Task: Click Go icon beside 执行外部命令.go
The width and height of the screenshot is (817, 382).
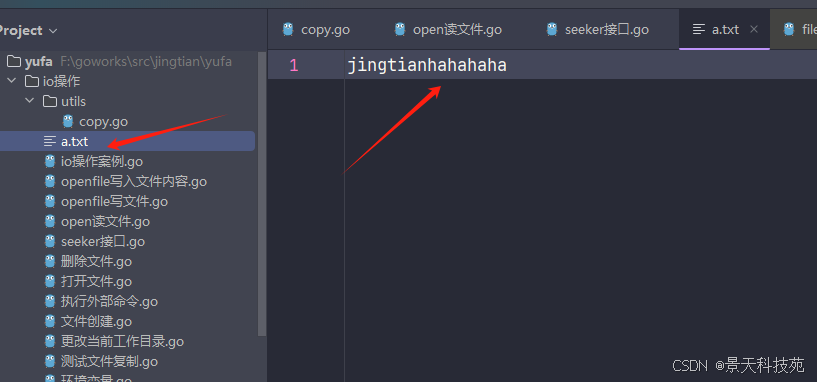Action: [x=50, y=301]
